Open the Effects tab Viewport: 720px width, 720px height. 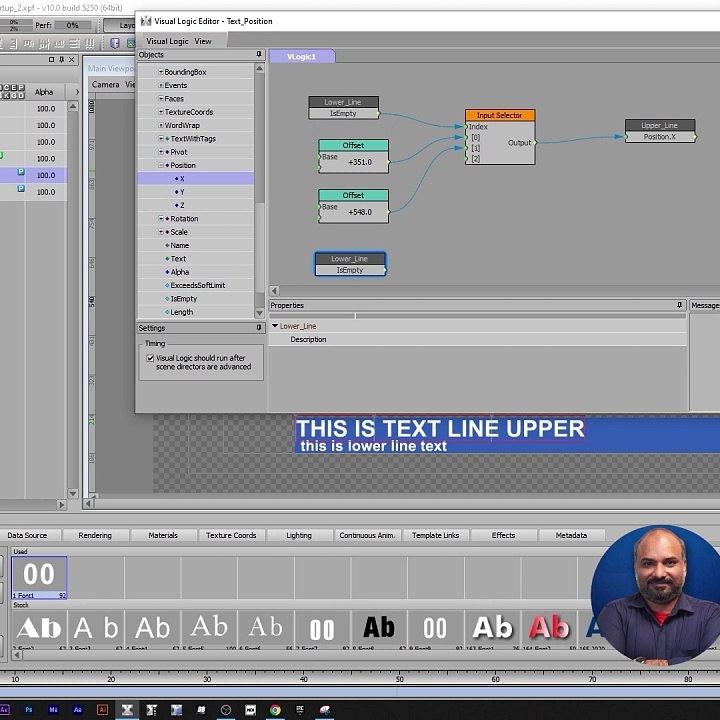[503, 535]
